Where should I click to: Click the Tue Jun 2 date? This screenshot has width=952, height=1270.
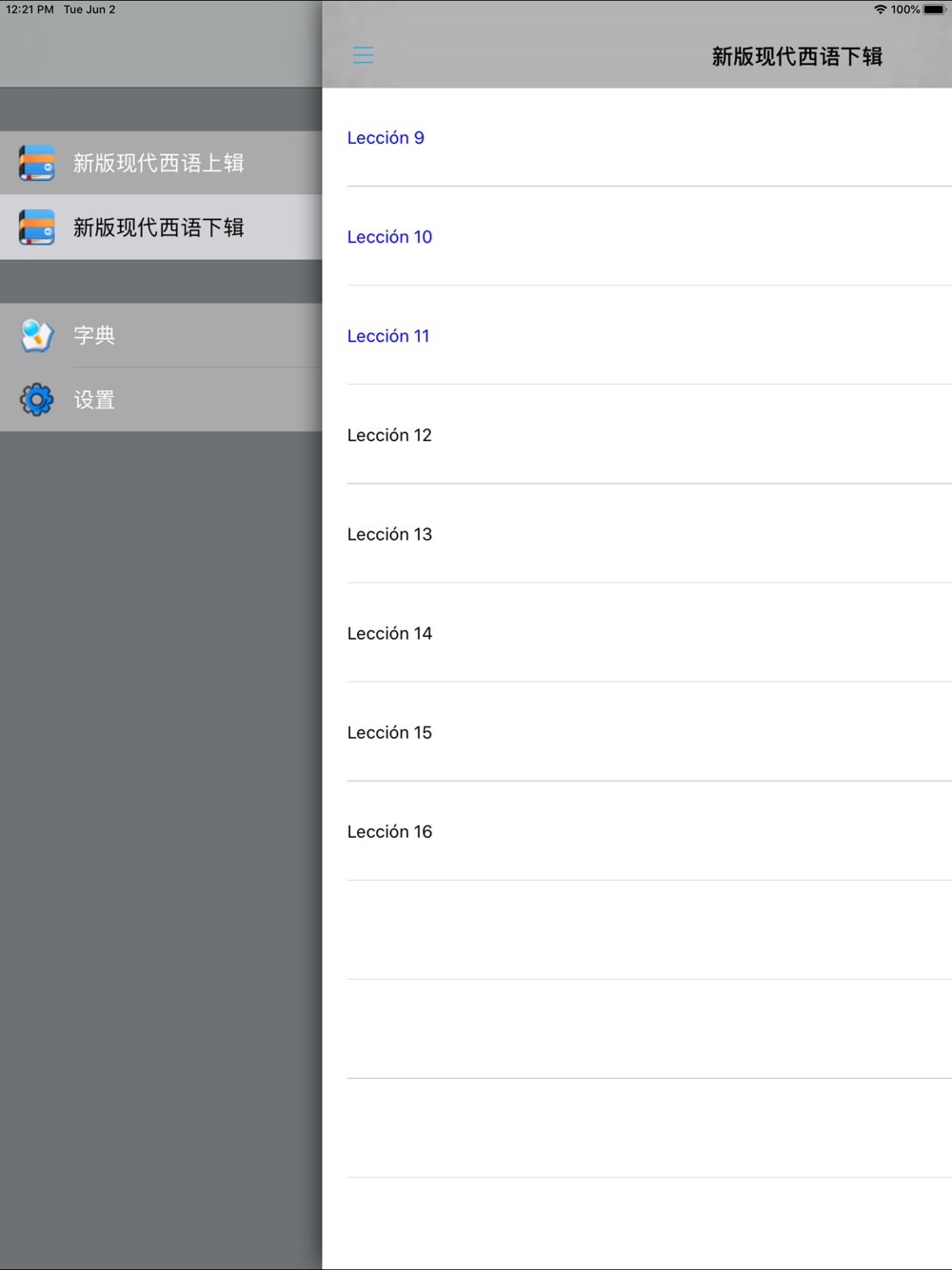89,10
